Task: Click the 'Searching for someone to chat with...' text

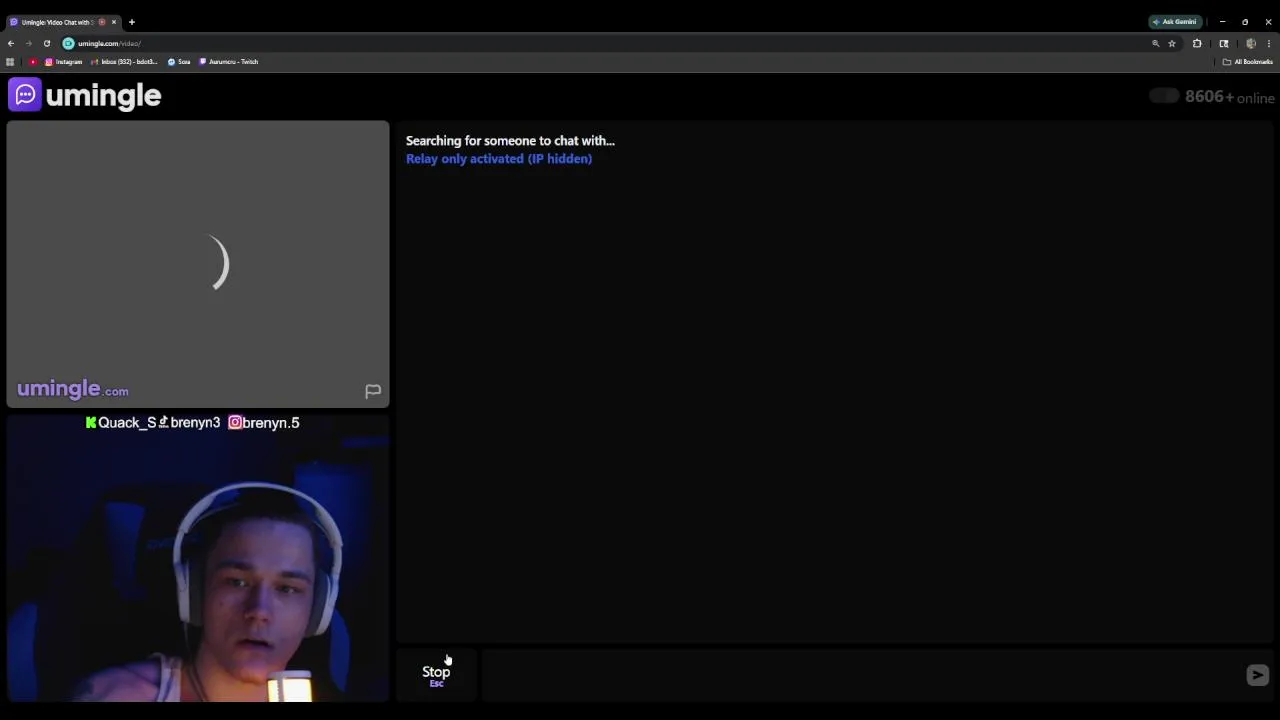Action: pos(510,141)
